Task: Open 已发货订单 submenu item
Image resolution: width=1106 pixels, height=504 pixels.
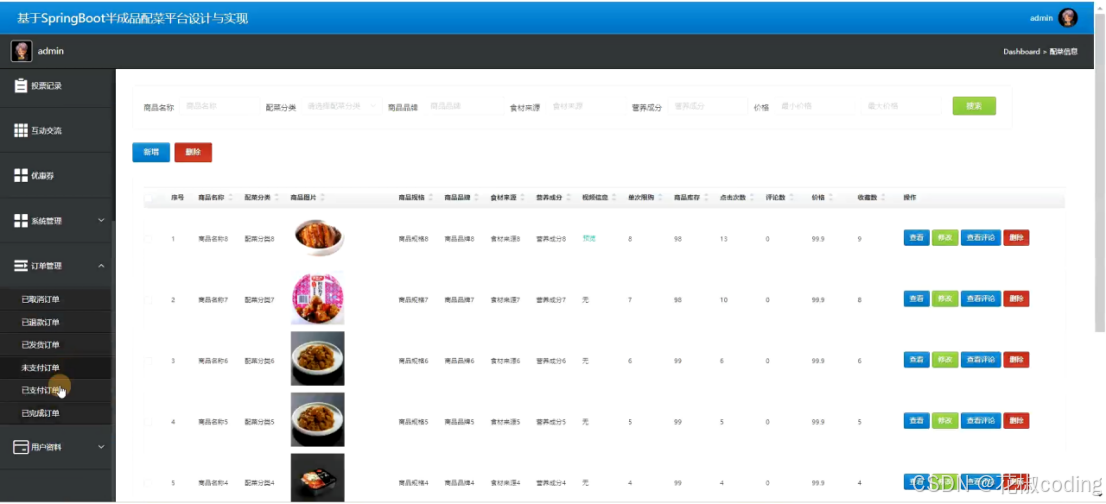Action: pos(56,345)
